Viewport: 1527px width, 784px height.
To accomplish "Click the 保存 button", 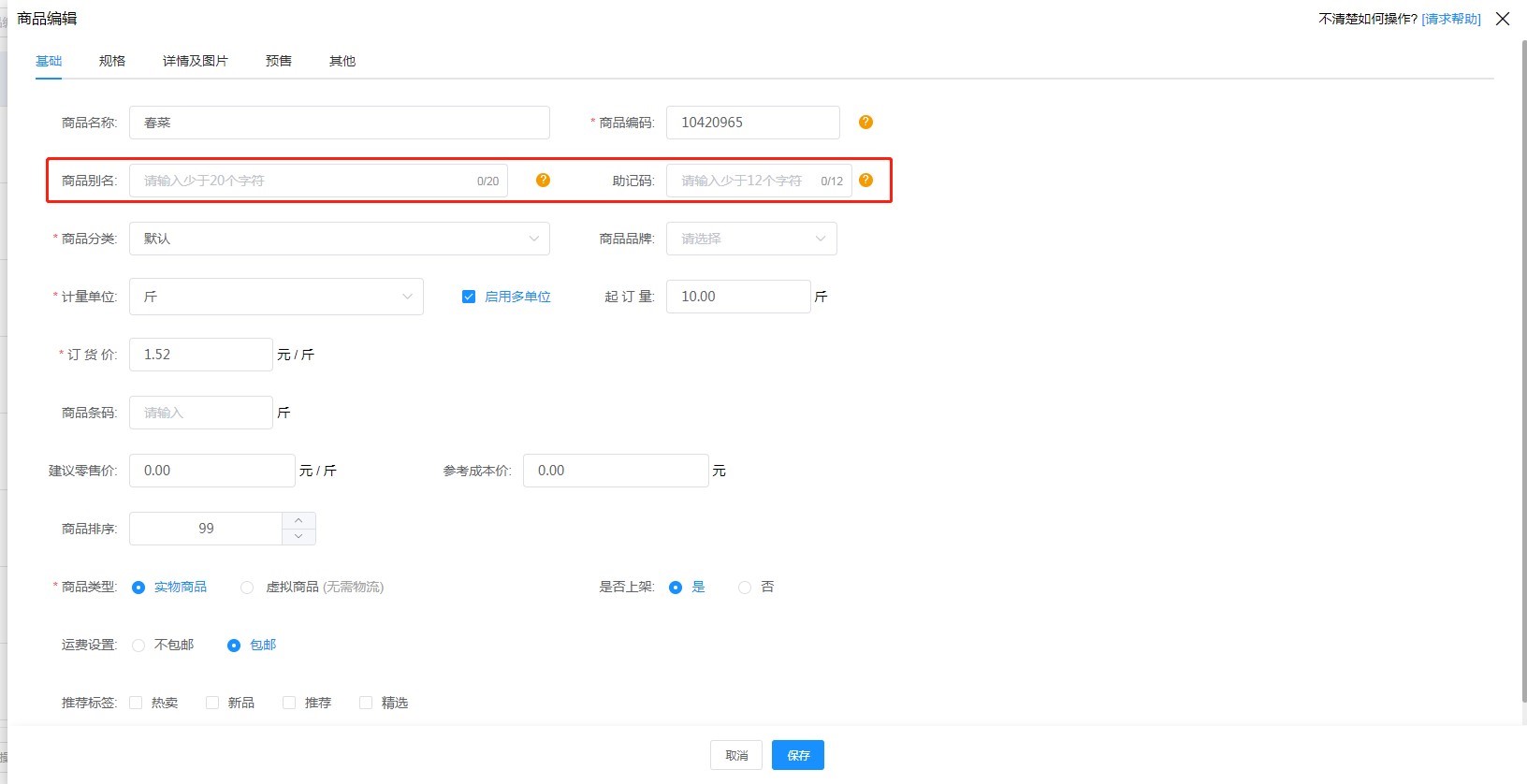I will pyautogui.click(x=797, y=755).
